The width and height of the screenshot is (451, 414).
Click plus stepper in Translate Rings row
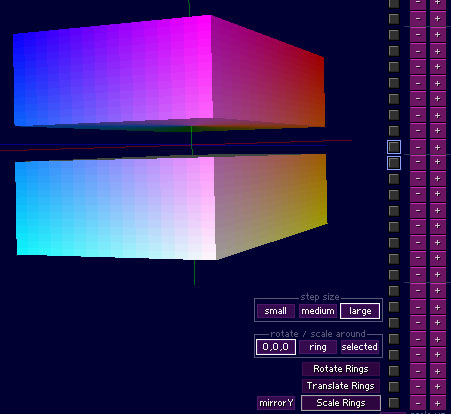[438, 387]
